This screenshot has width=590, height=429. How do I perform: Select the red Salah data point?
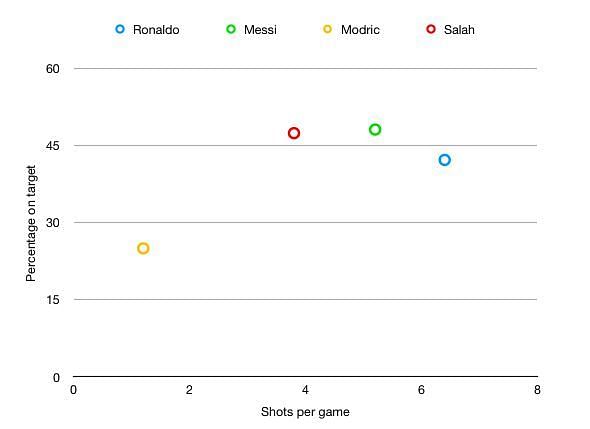(x=294, y=133)
